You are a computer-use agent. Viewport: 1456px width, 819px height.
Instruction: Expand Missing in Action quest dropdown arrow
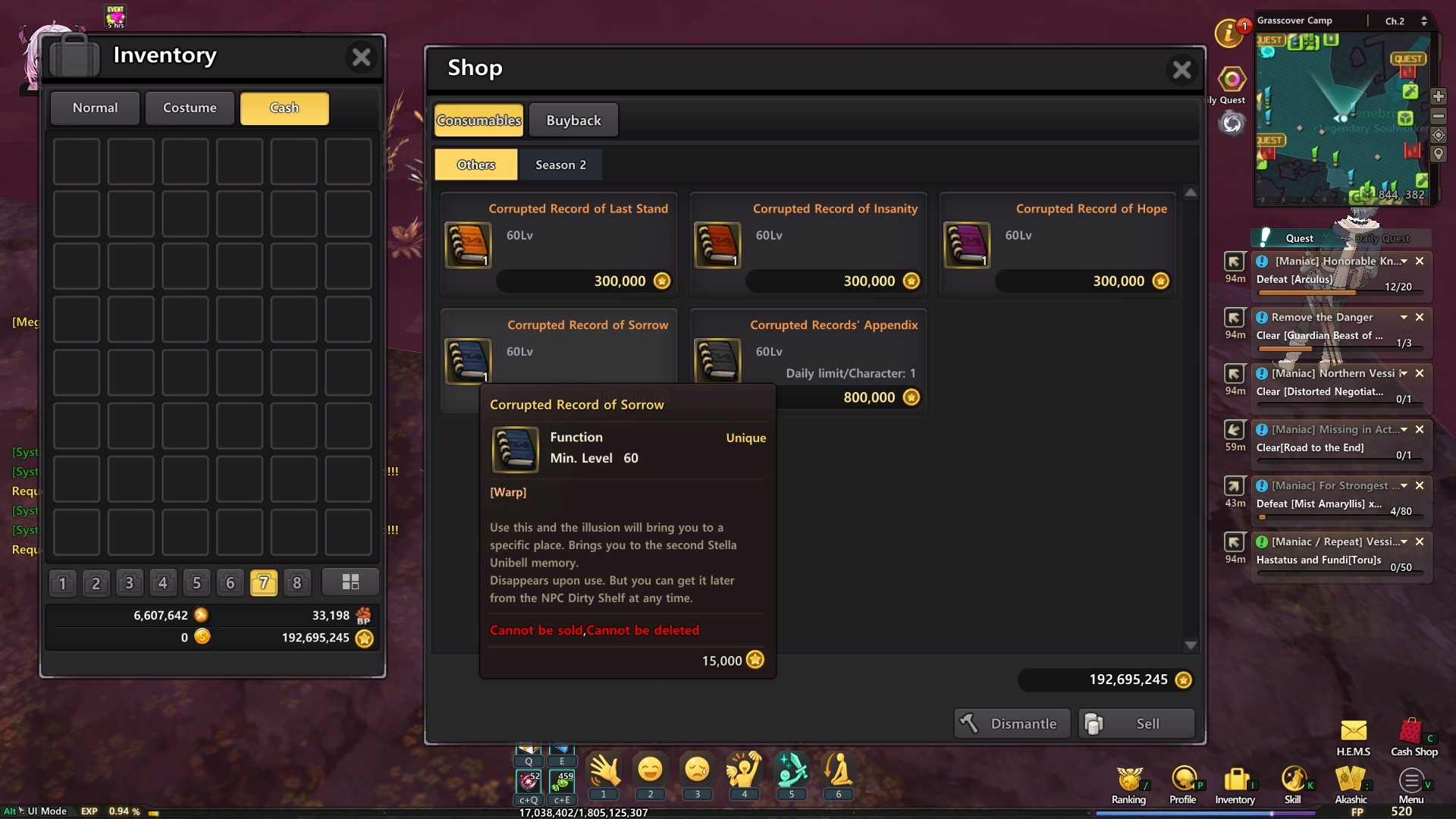coord(1404,429)
